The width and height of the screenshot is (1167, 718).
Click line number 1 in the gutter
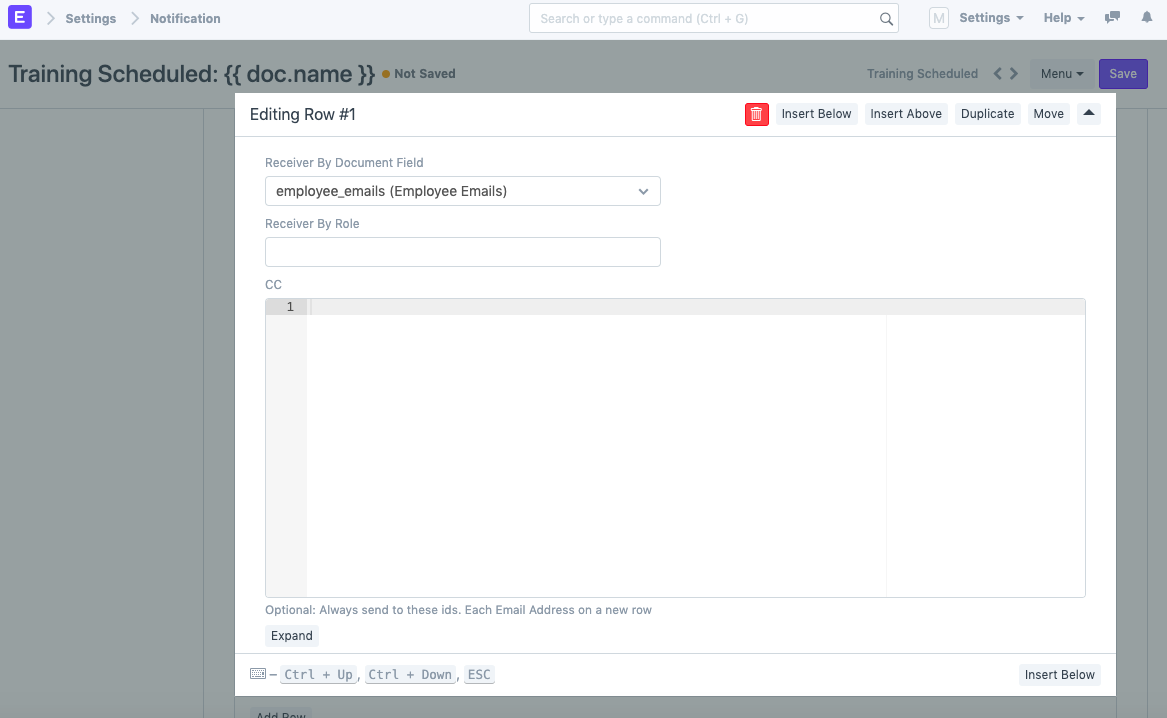click(x=290, y=307)
